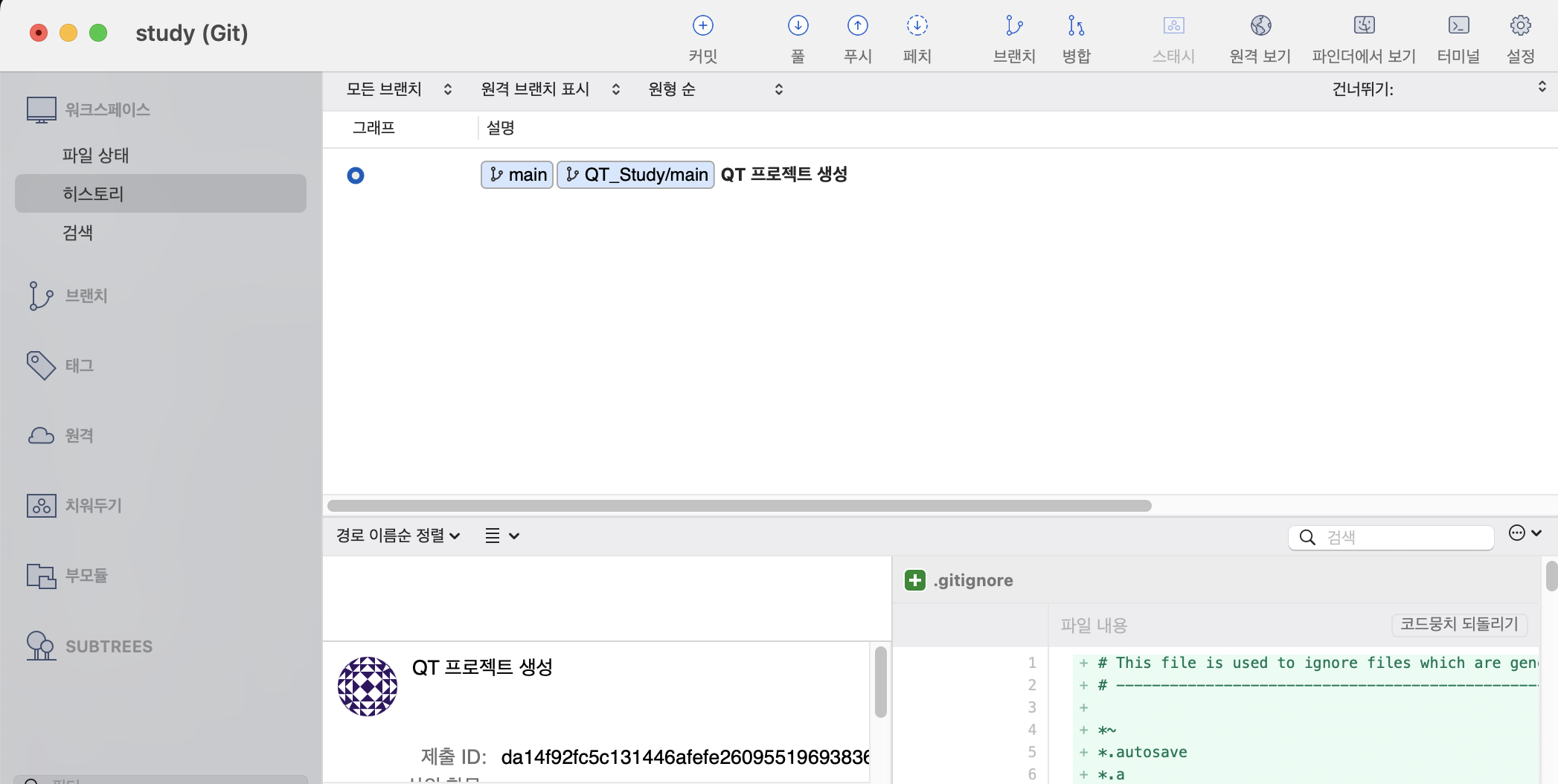Click the Reverse Hunk (코드뭉치 되돌리기) button

point(1459,624)
